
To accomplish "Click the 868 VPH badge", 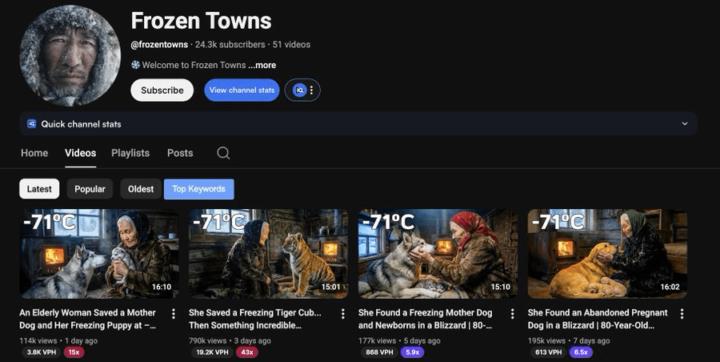I will click(x=380, y=352).
